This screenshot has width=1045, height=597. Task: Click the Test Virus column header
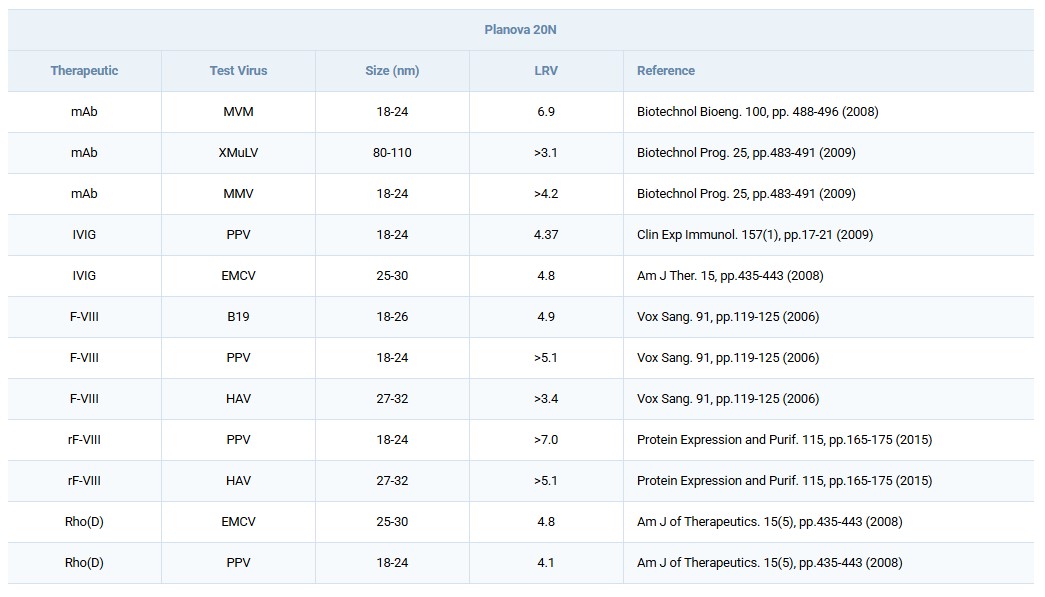[238, 71]
